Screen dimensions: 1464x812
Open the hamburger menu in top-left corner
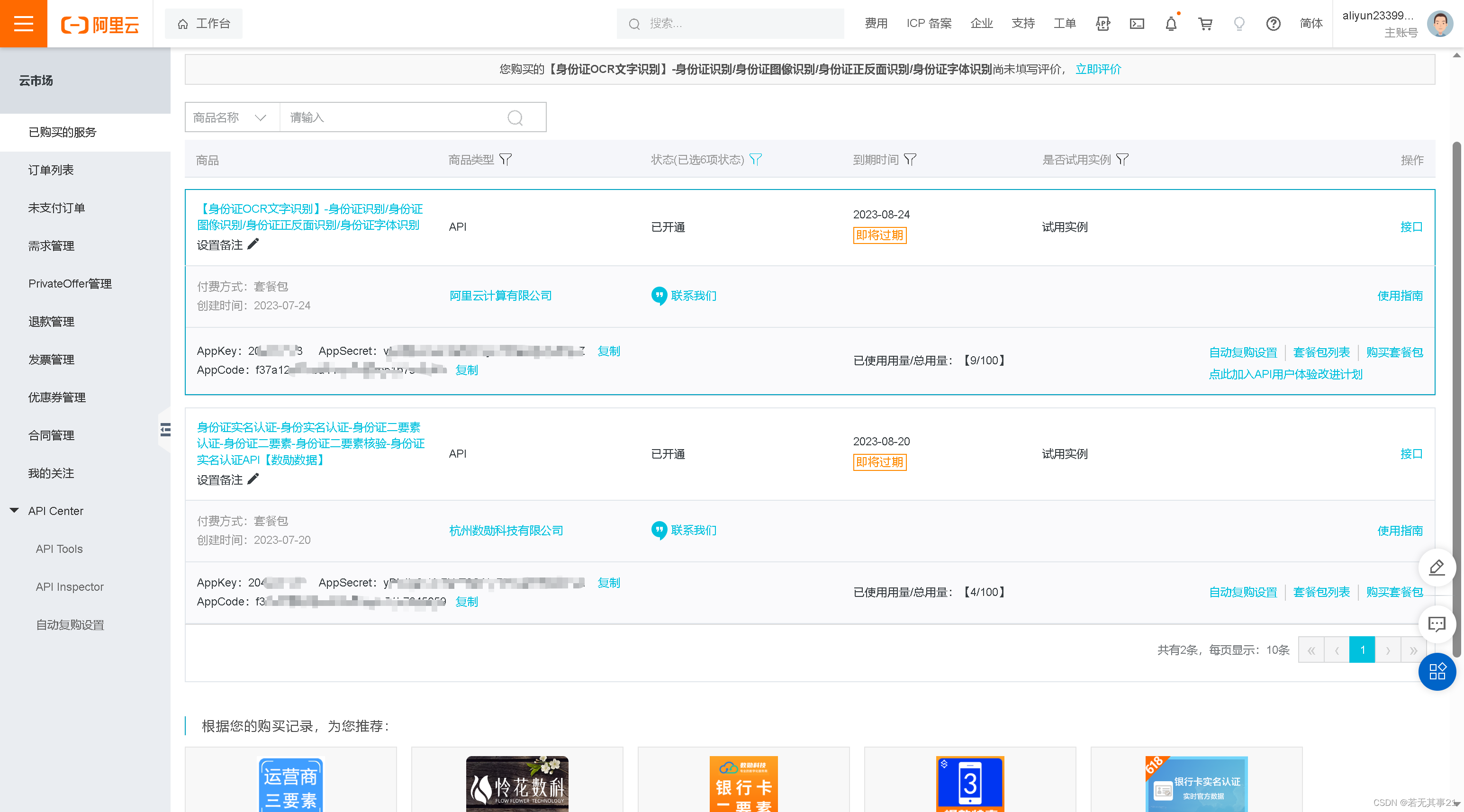pos(23,23)
